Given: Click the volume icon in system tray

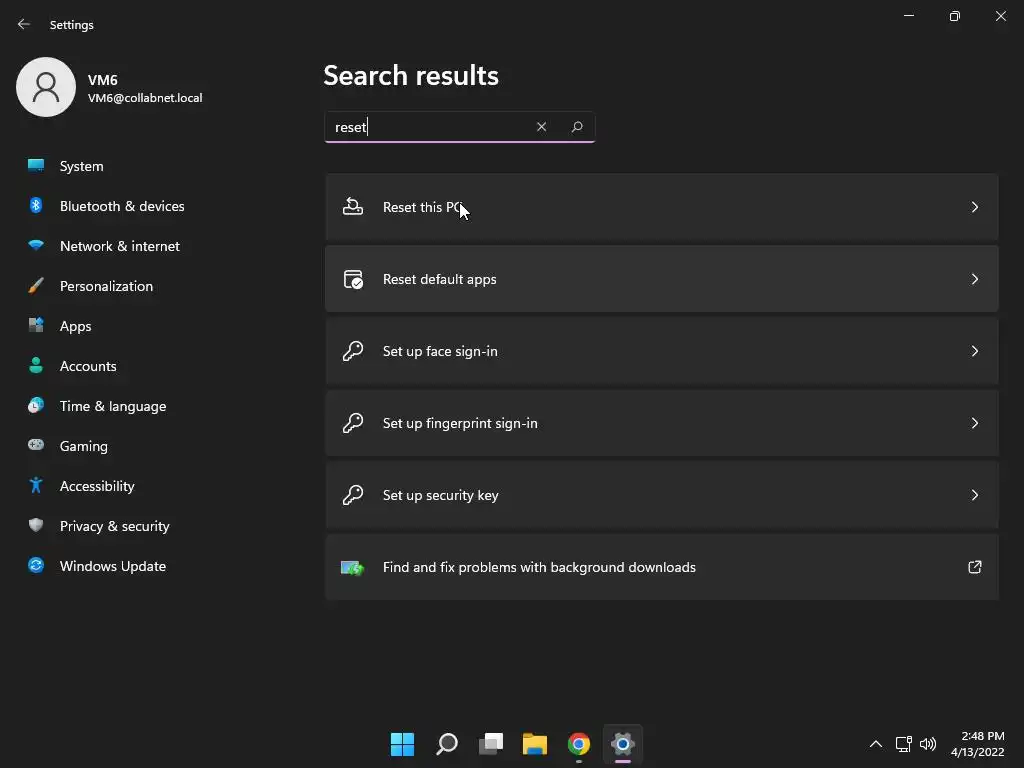Looking at the screenshot, I should click(928, 744).
